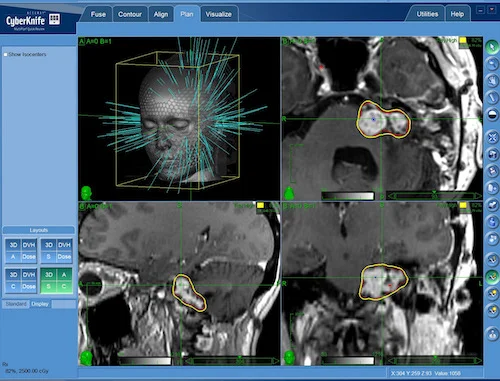Click green head orientation icon in sagittal view
This screenshot has height=381, width=500.
click(x=86, y=358)
